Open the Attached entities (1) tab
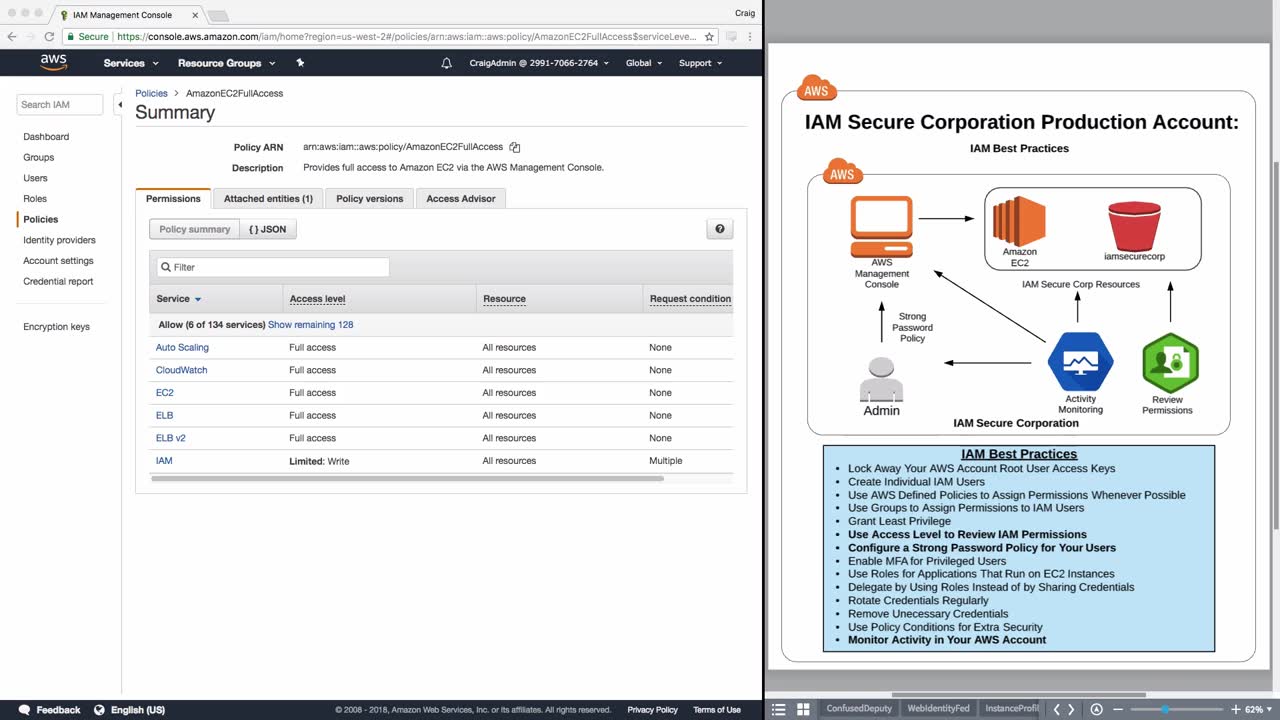 click(268, 198)
